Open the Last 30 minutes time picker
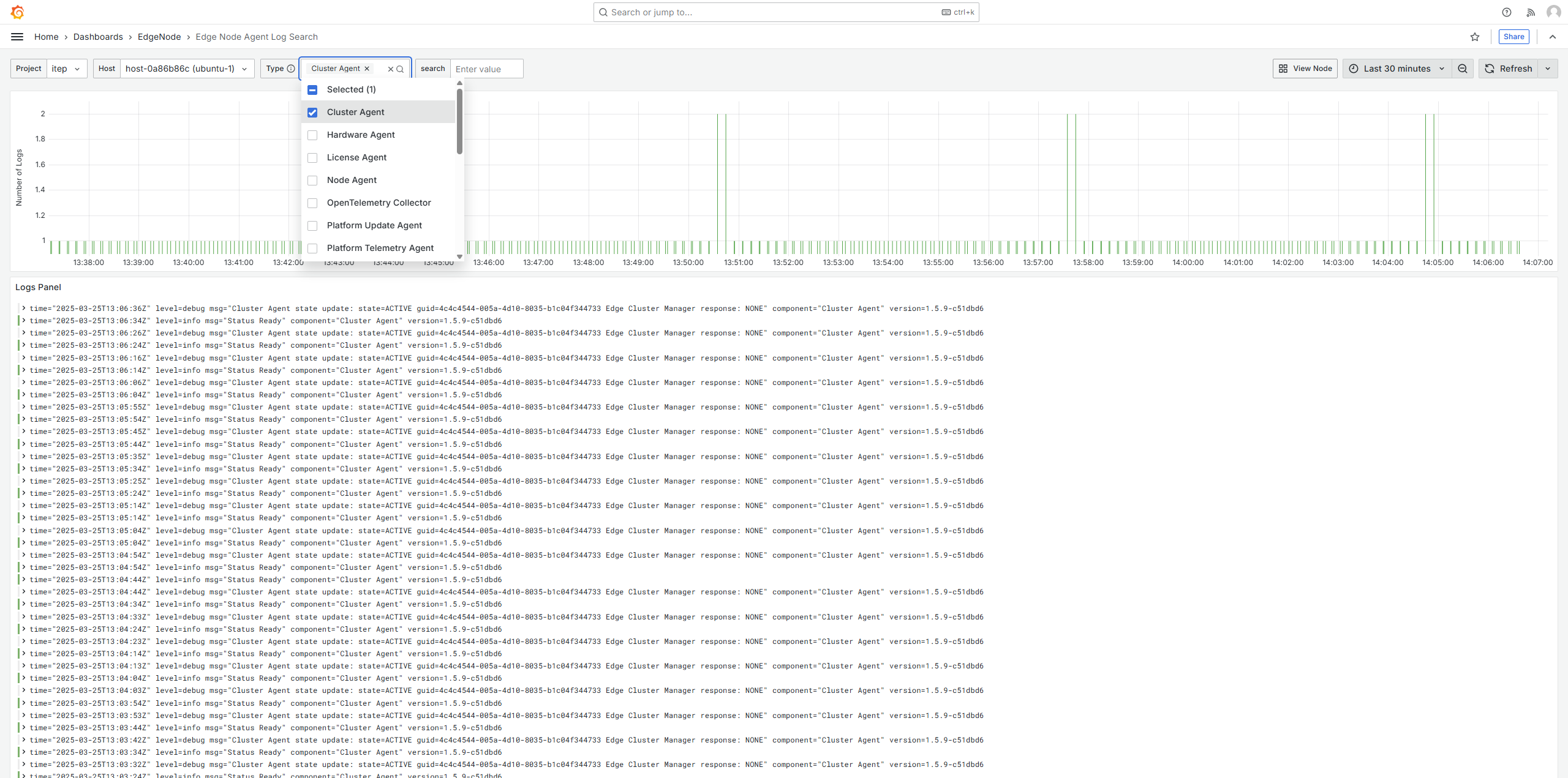1568x778 pixels. click(x=1397, y=69)
